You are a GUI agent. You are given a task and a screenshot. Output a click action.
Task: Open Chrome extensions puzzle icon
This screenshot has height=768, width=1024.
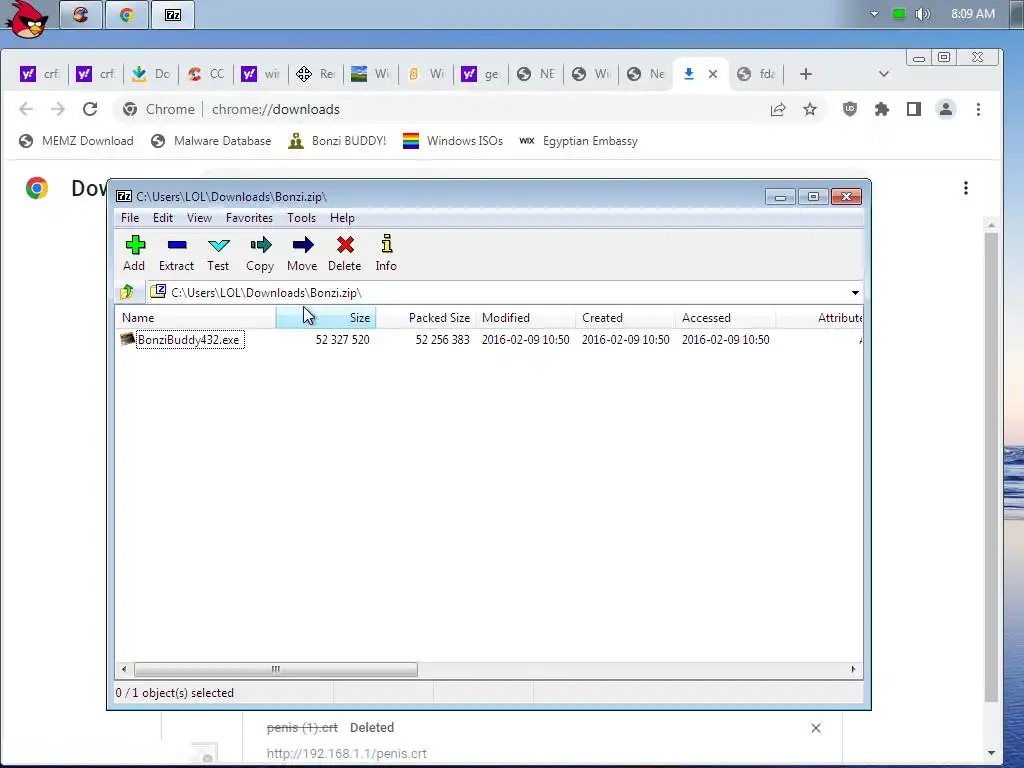pyautogui.click(x=882, y=109)
